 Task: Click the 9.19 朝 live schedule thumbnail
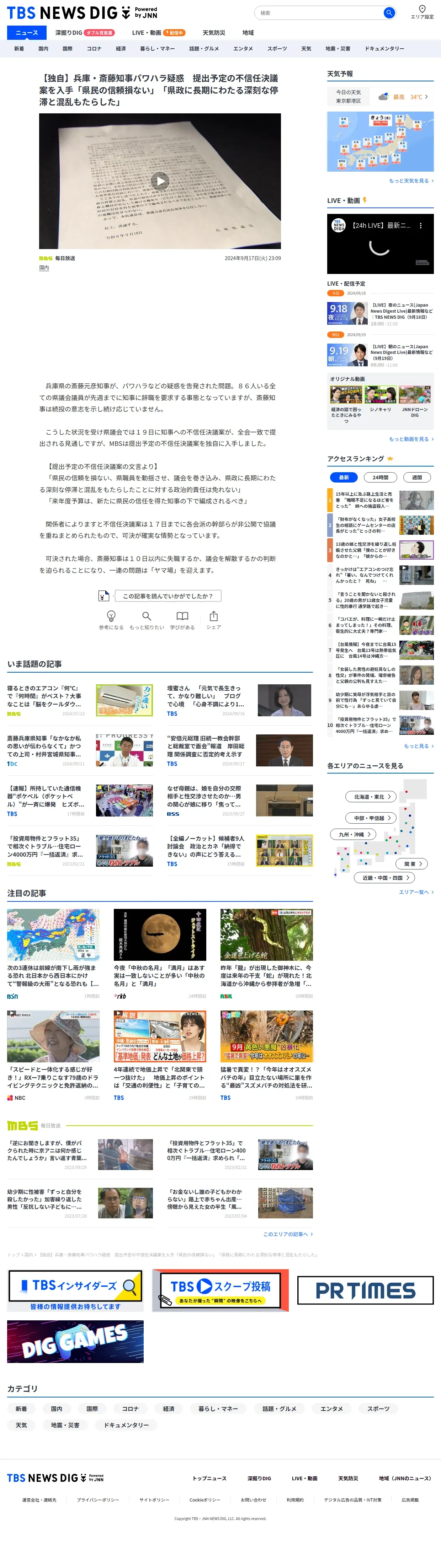click(347, 355)
